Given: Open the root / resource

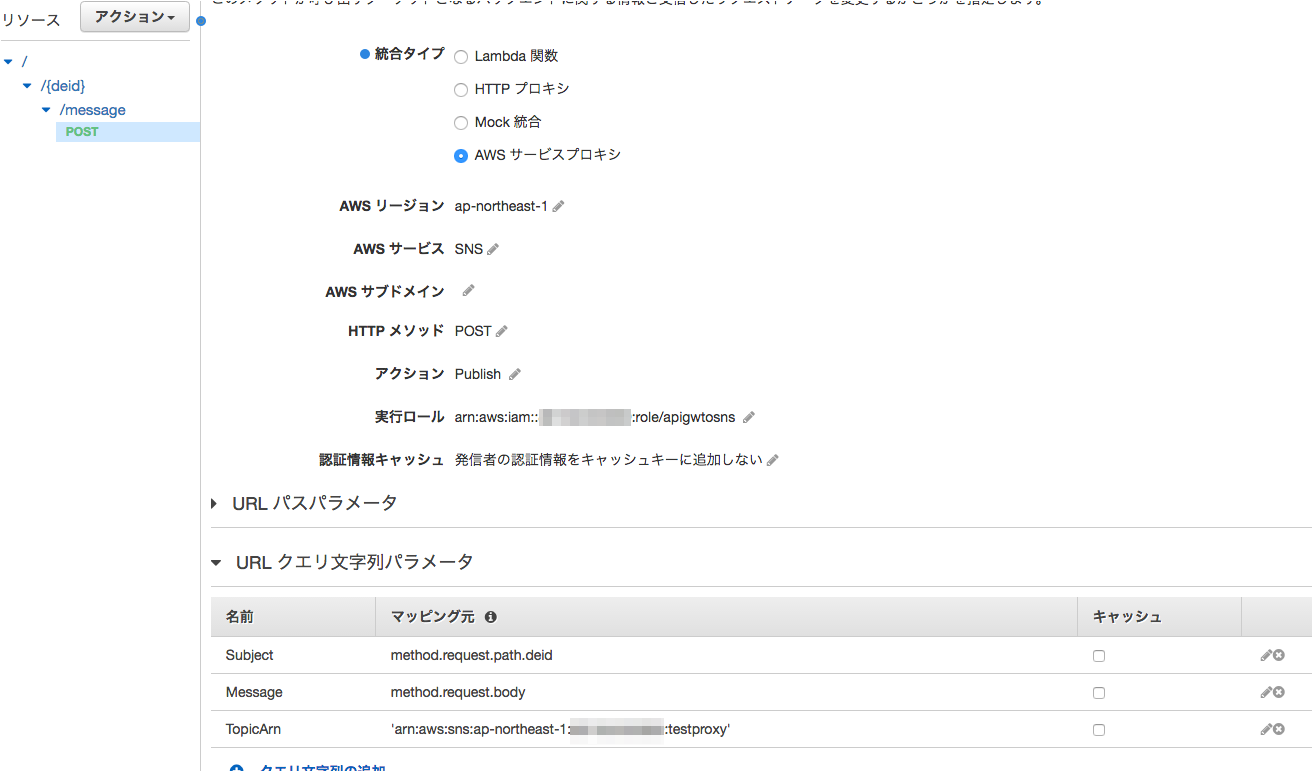Looking at the screenshot, I should pyautogui.click(x=24, y=62).
